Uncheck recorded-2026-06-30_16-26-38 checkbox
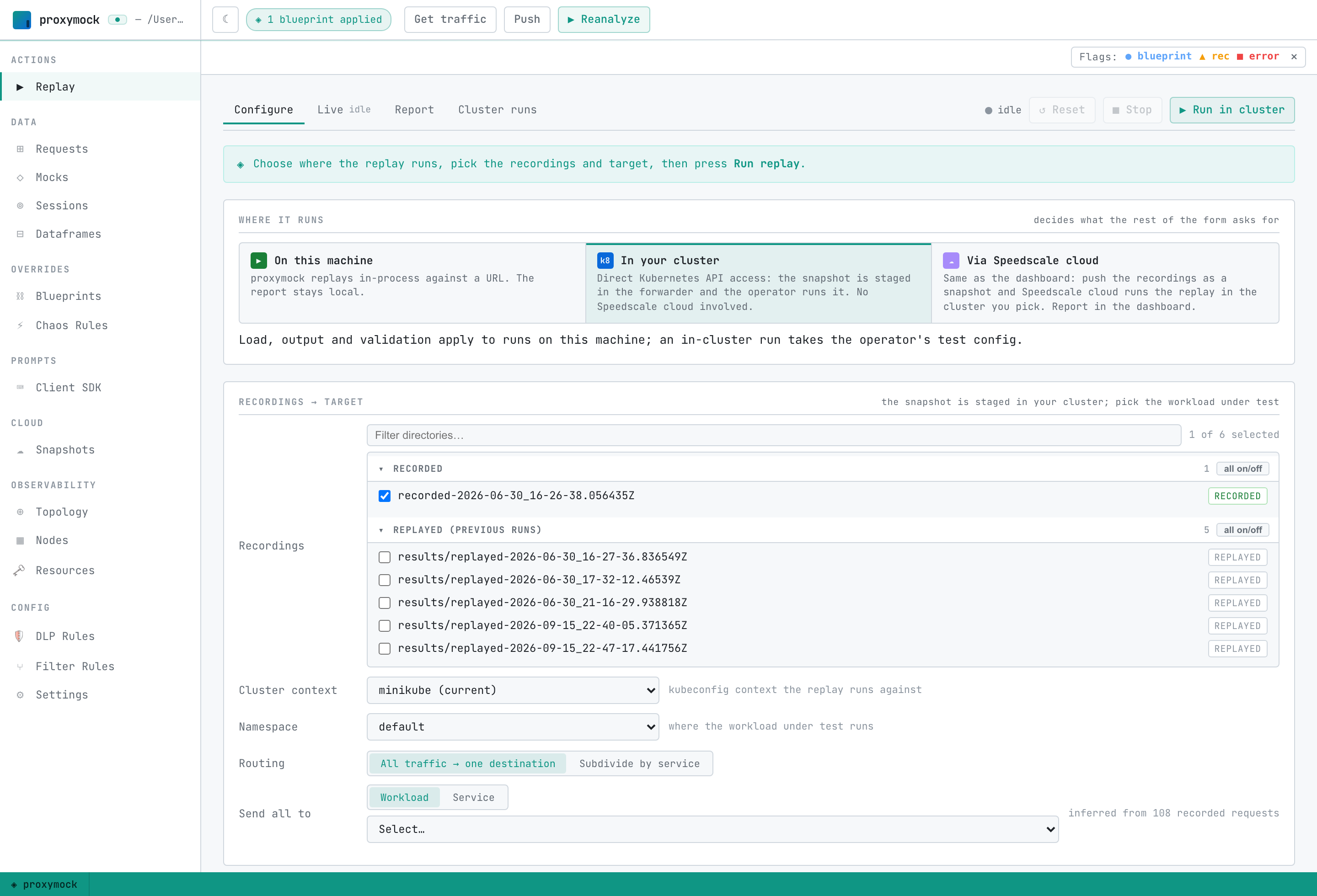This screenshot has height=896, width=1317. click(x=384, y=496)
